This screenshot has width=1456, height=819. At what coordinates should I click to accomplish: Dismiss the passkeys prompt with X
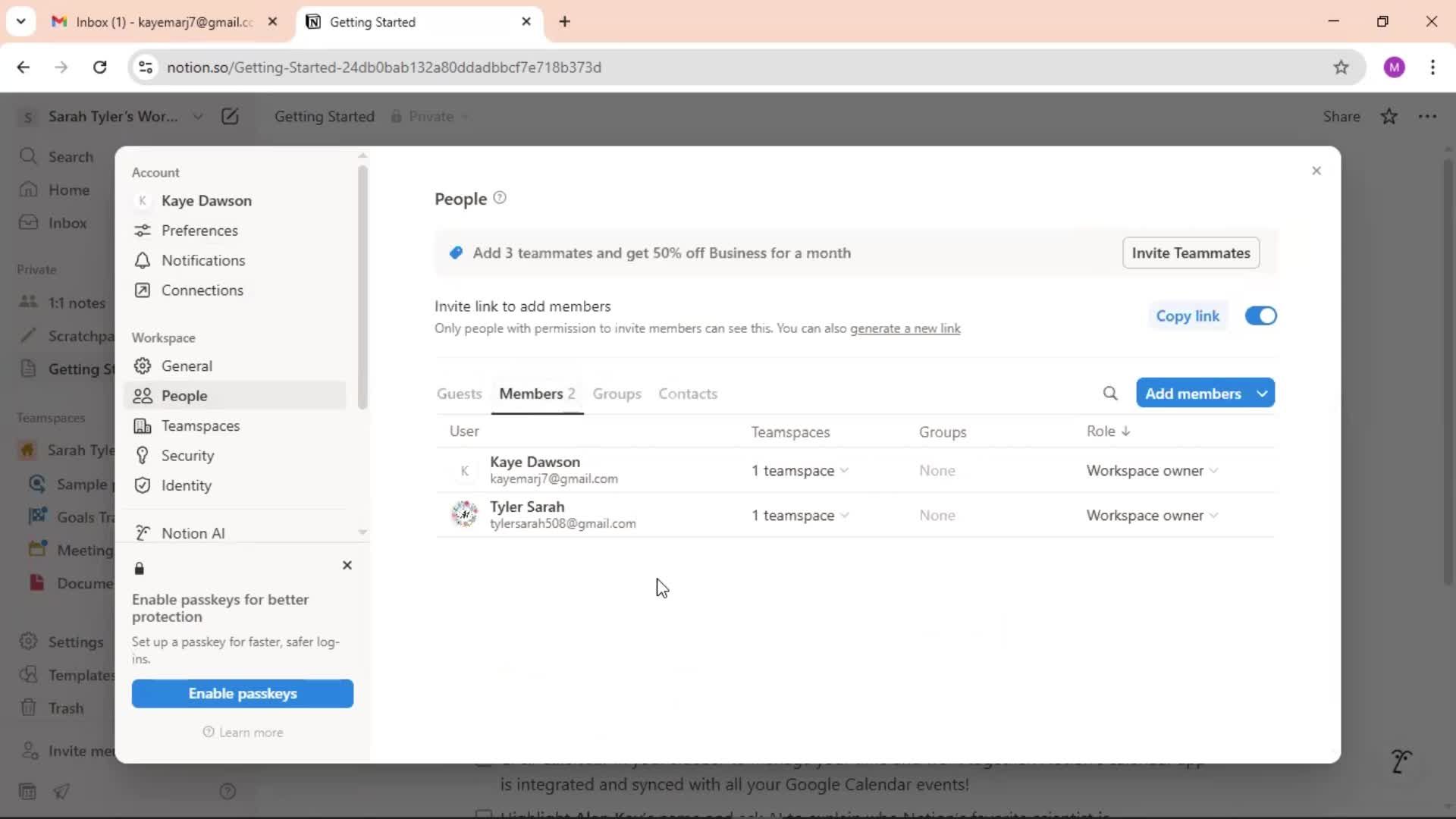347,565
